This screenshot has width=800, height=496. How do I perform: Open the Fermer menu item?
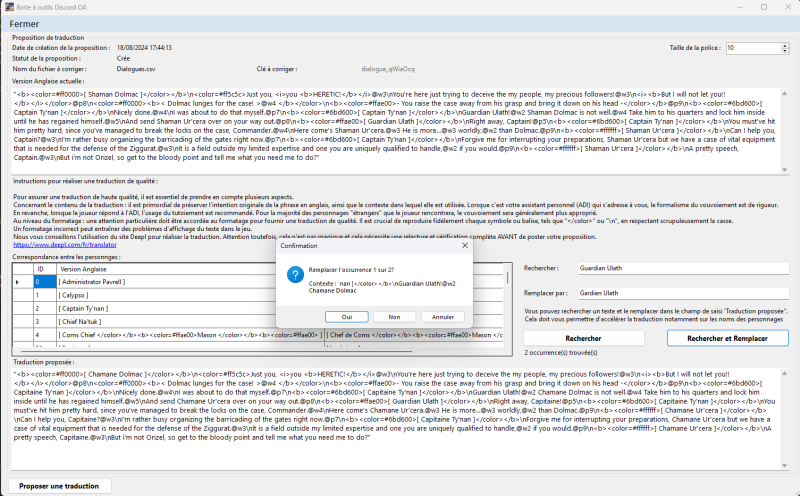pos(24,24)
